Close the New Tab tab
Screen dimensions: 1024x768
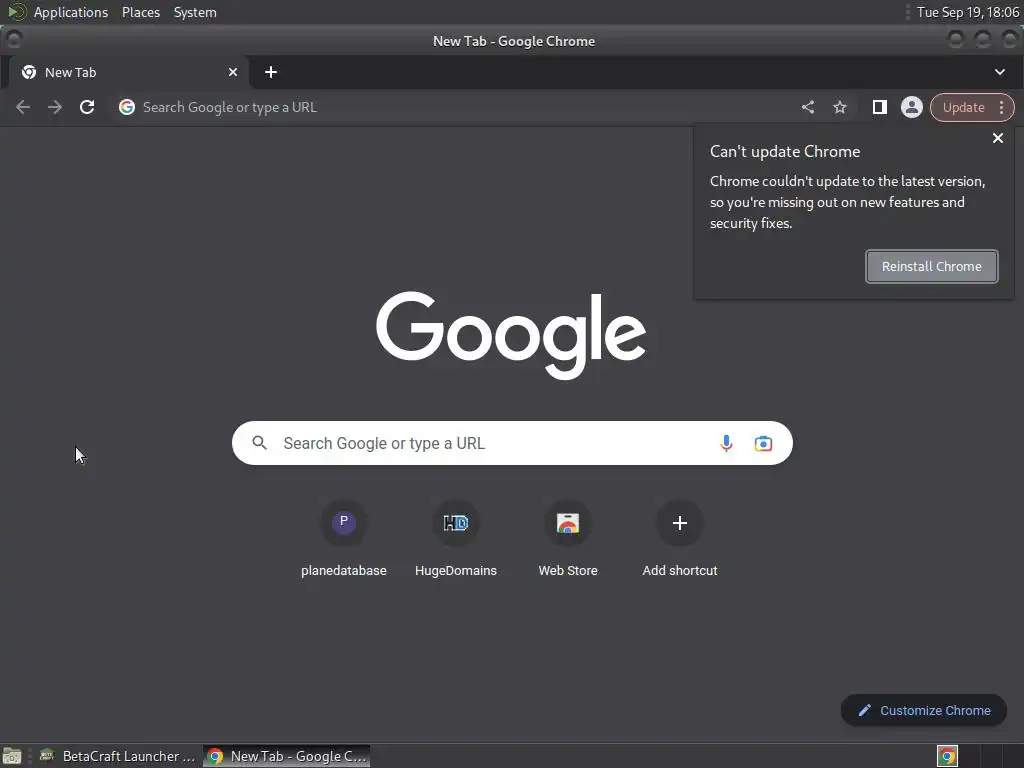pos(232,72)
